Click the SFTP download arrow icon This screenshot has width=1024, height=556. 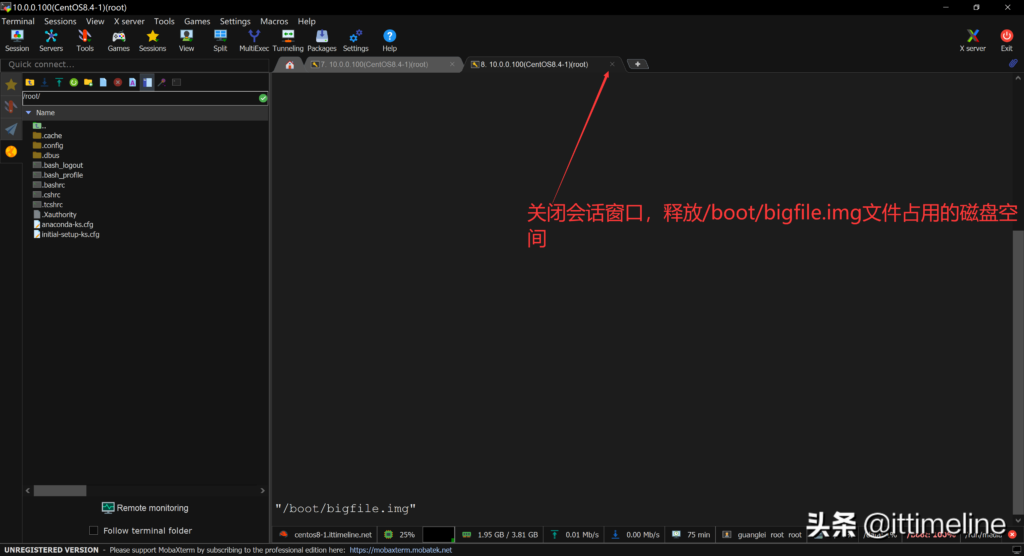(44, 82)
